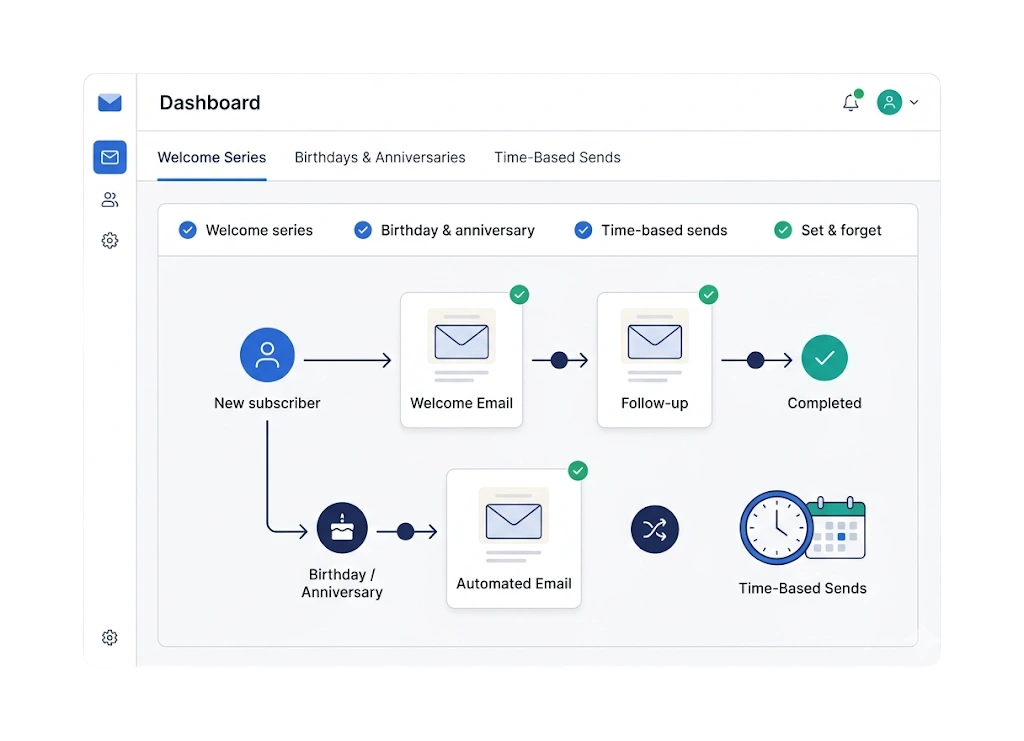1024x741 pixels.
Task: Click the "New subscriber" label
Action: (x=267, y=403)
